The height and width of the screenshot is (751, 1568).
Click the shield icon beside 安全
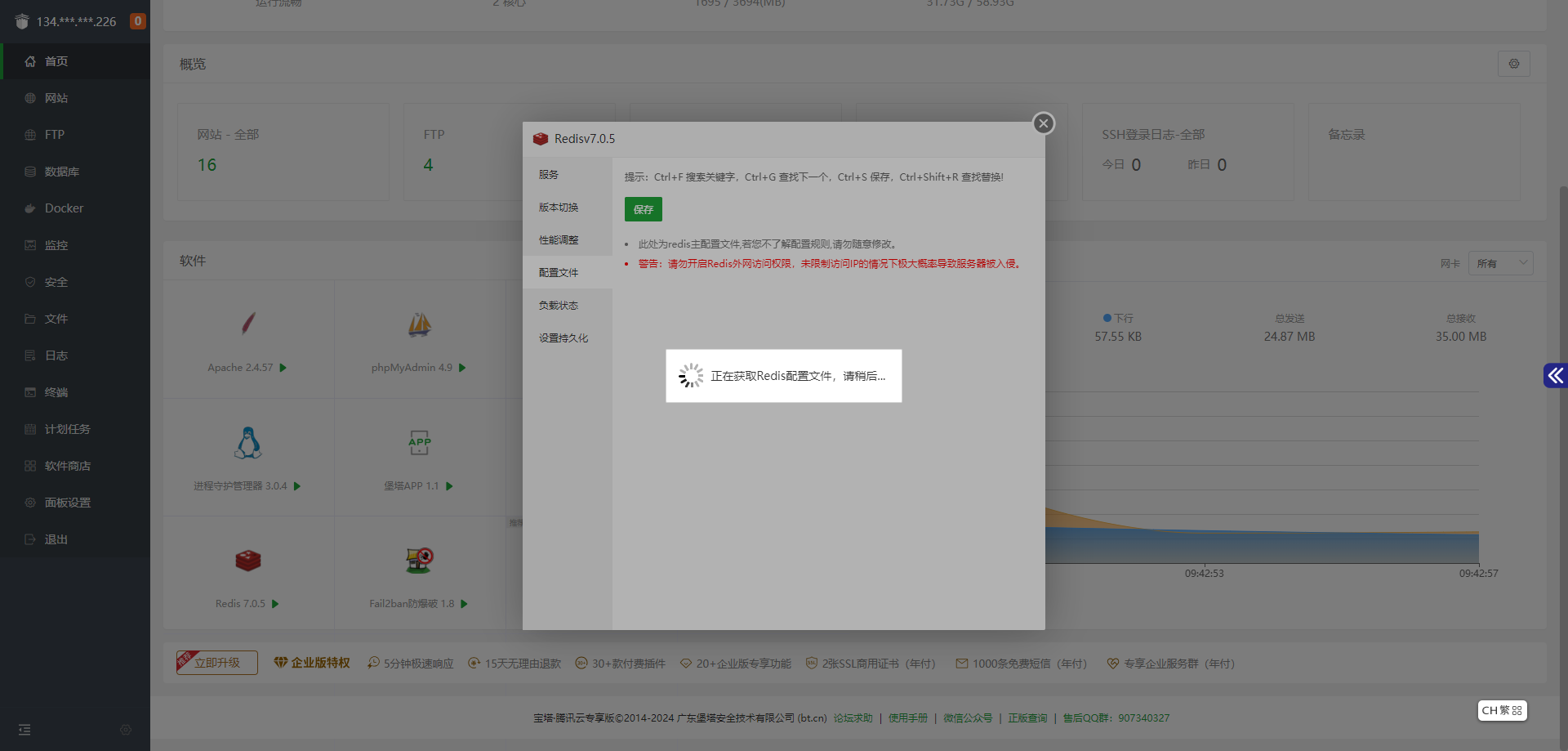tap(30, 282)
